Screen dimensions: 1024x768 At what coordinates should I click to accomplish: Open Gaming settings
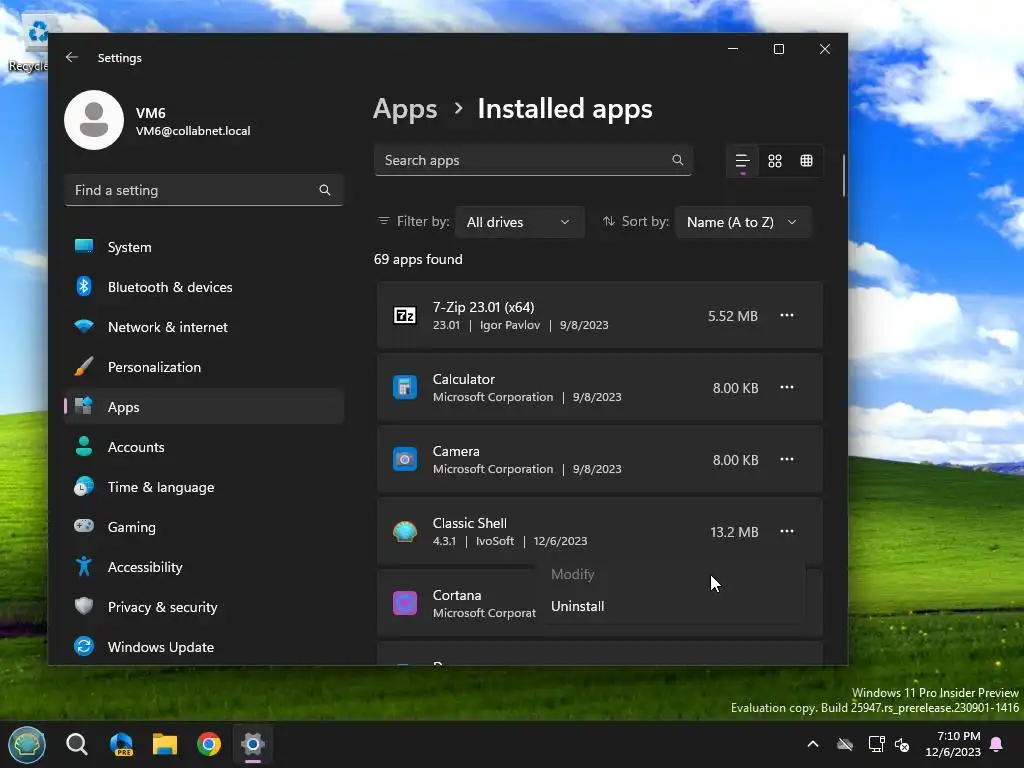click(x=204, y=527)
